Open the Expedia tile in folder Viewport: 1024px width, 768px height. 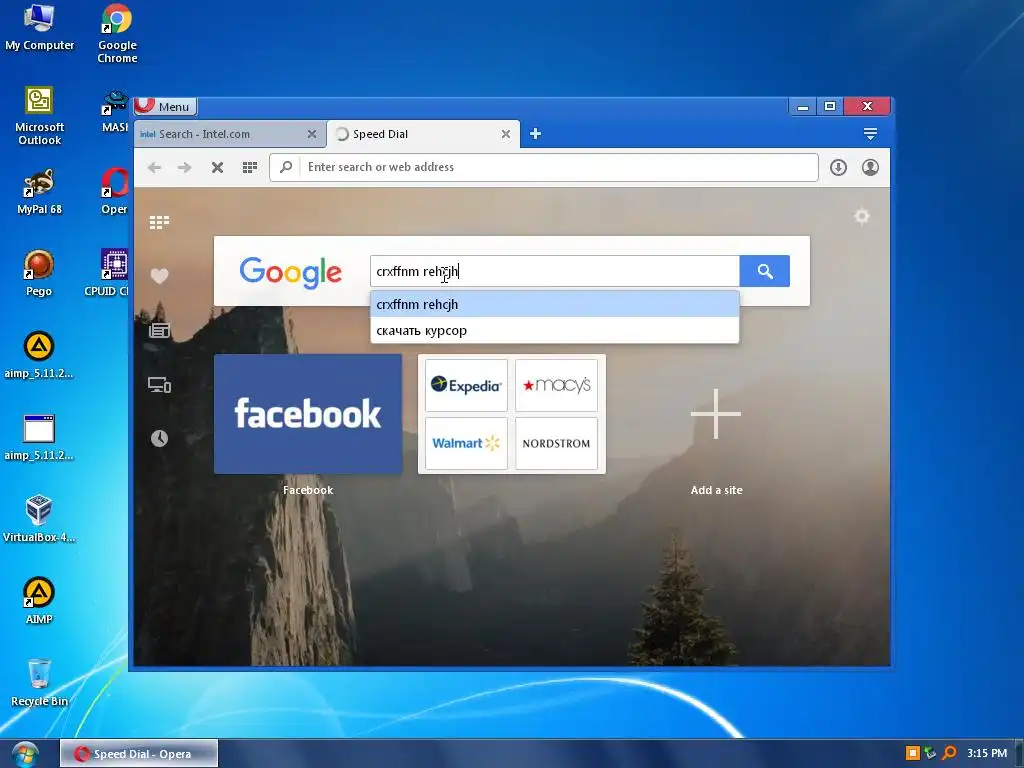(466, 385)
